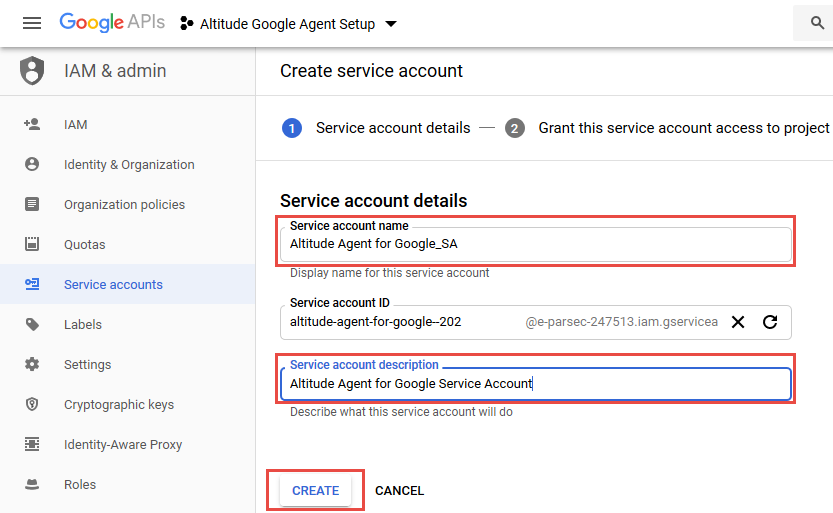Click the IAM & admin shield icon
This screenshot has height=513, width=833.
33,71
